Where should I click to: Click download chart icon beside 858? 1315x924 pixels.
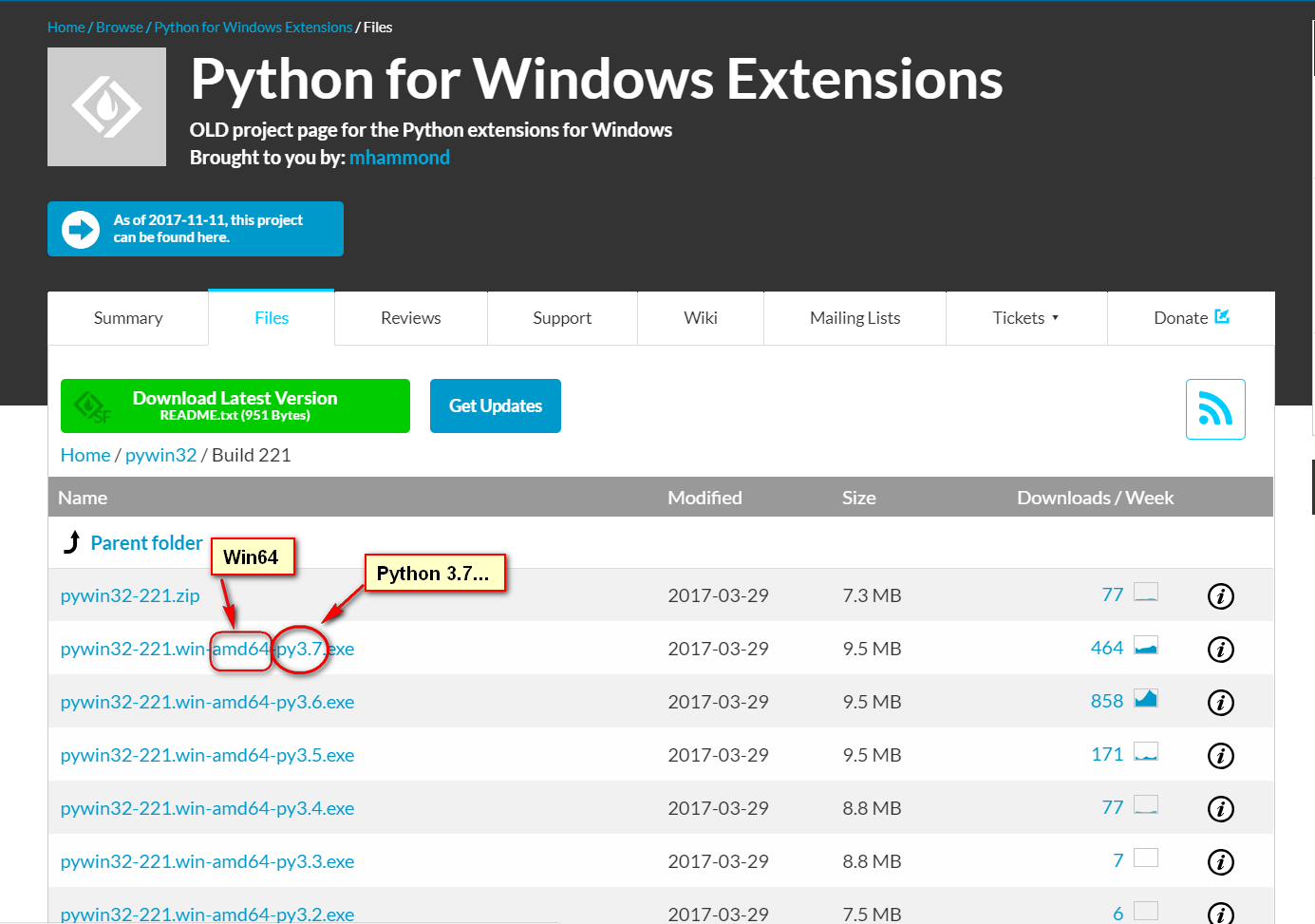pos(1146,699)
